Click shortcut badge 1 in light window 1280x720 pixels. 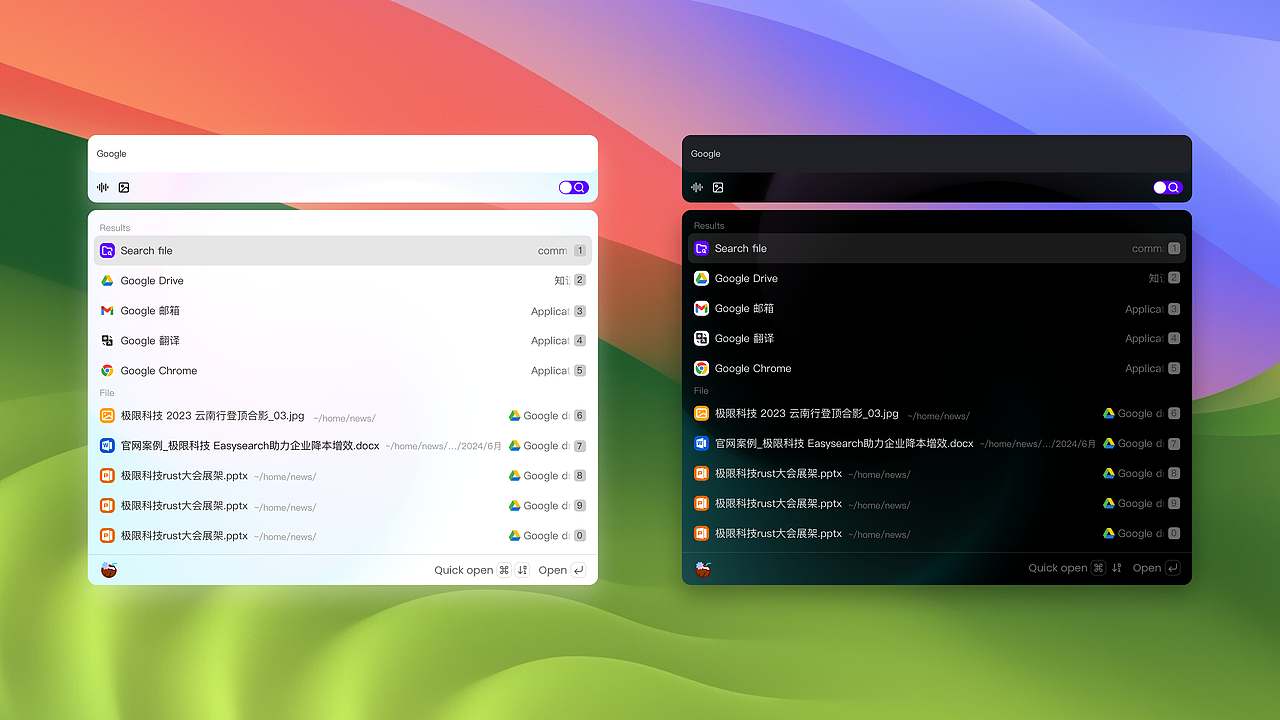580,251
